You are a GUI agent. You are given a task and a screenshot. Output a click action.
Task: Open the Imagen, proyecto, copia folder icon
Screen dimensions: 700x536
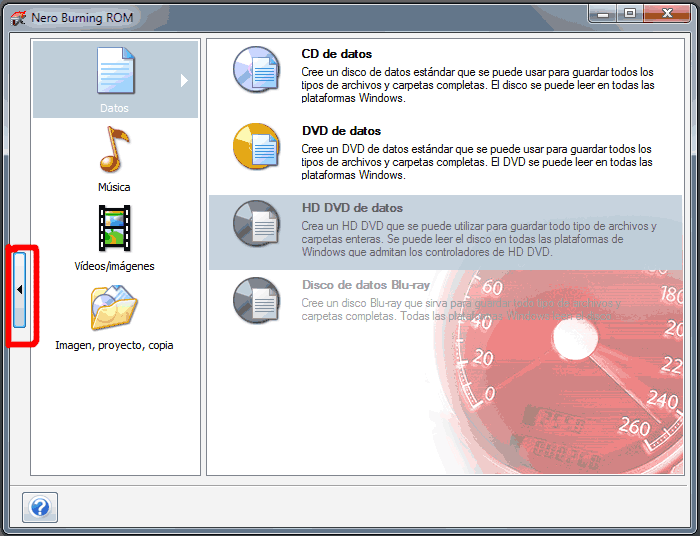114,307
